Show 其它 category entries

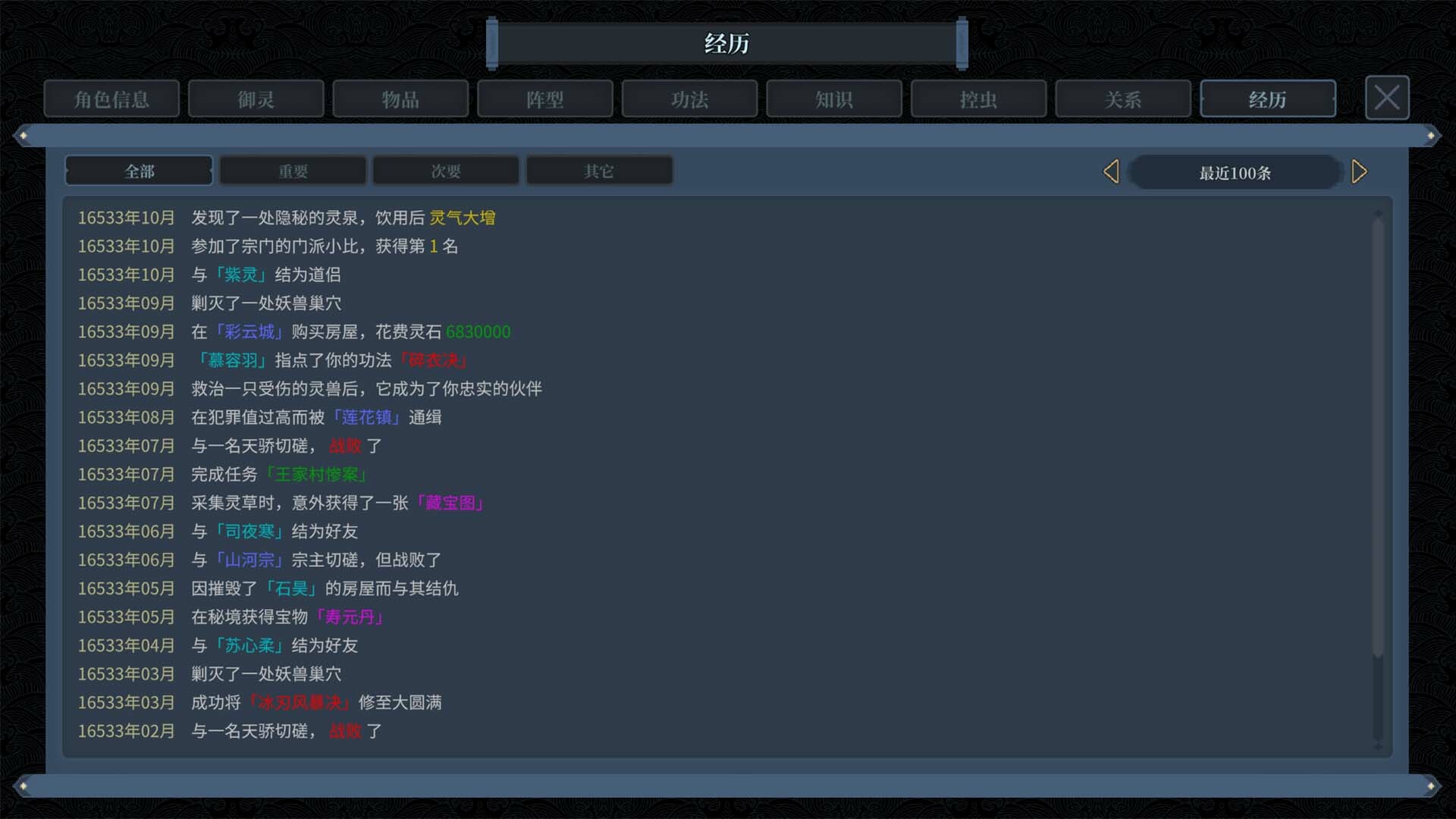[599, 171]
